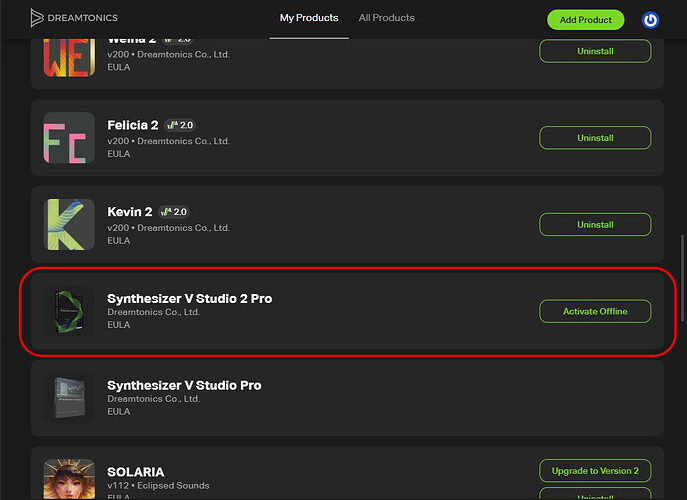Click the Kevin 2 product icon
This screenshot has height=500, width=687.
click(x=69, y=225)
